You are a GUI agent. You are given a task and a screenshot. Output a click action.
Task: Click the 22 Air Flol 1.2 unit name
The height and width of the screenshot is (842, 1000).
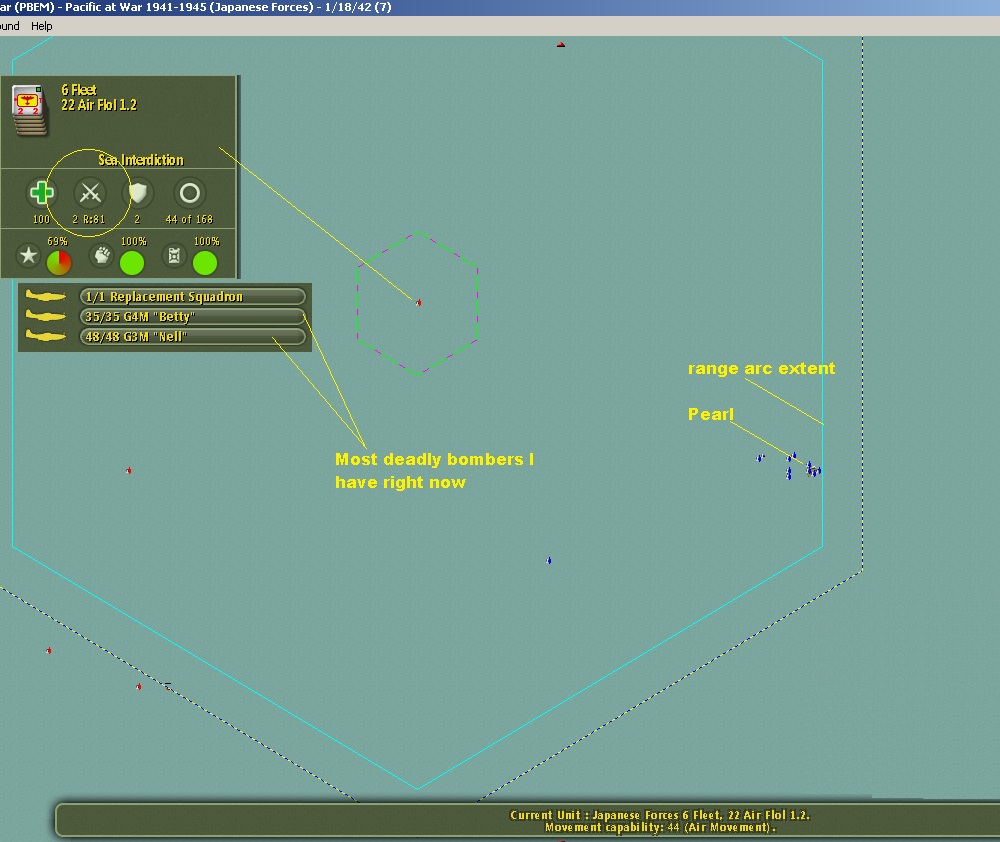(x=99, y=105)
